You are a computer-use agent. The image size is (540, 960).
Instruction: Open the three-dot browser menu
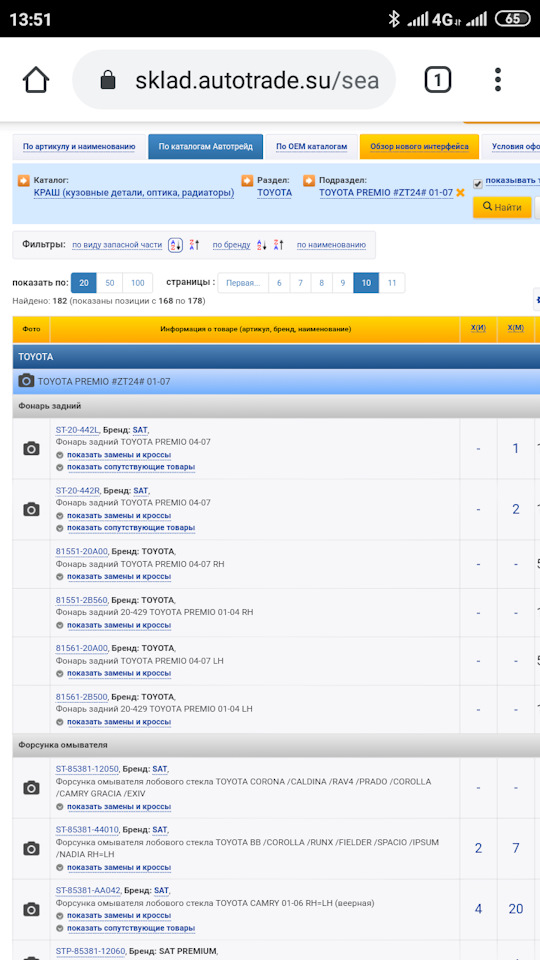pyautogui.click(x=498, y=80)
